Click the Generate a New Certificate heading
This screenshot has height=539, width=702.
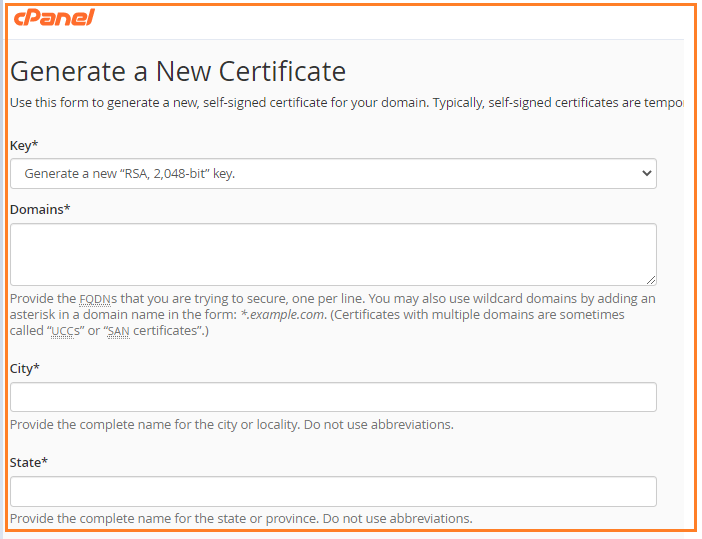click(178, 72)
